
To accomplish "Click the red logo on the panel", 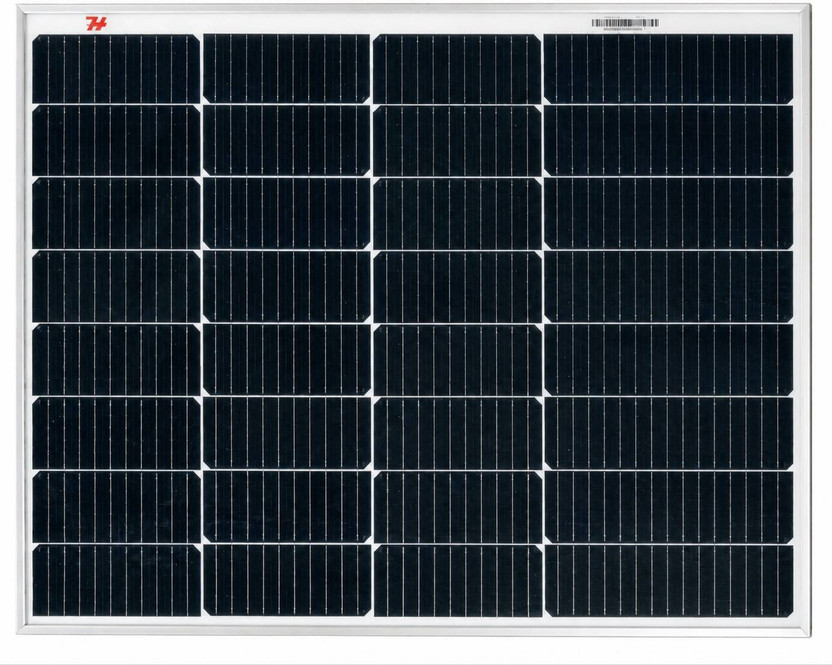I will click(96, 23).
